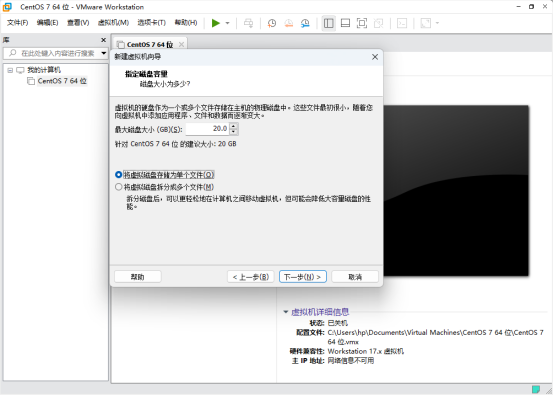The image size is (554, 395).
Task: Increase disk size with up spinner arrow
Action: pos(234,126)
